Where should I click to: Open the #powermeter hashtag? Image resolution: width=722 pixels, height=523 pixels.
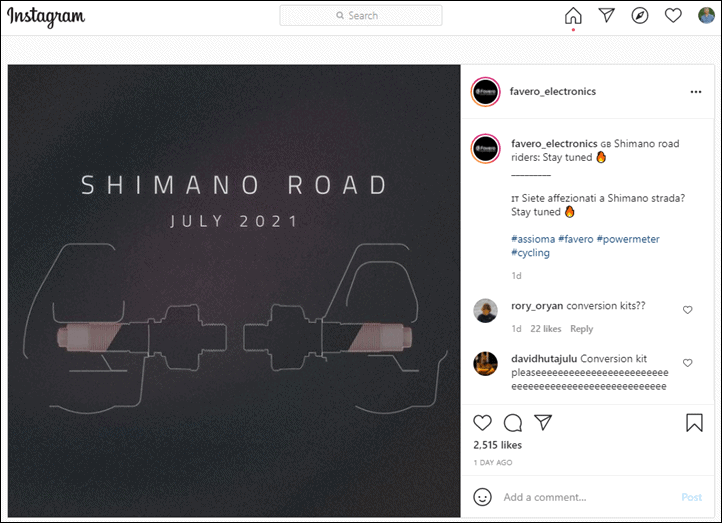(x=628, y=239)
